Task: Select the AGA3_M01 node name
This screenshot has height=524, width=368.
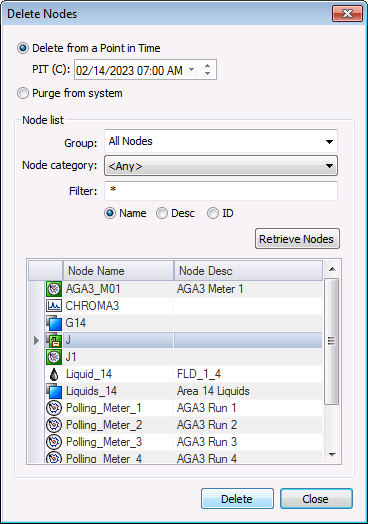Action: coord(93,289)
